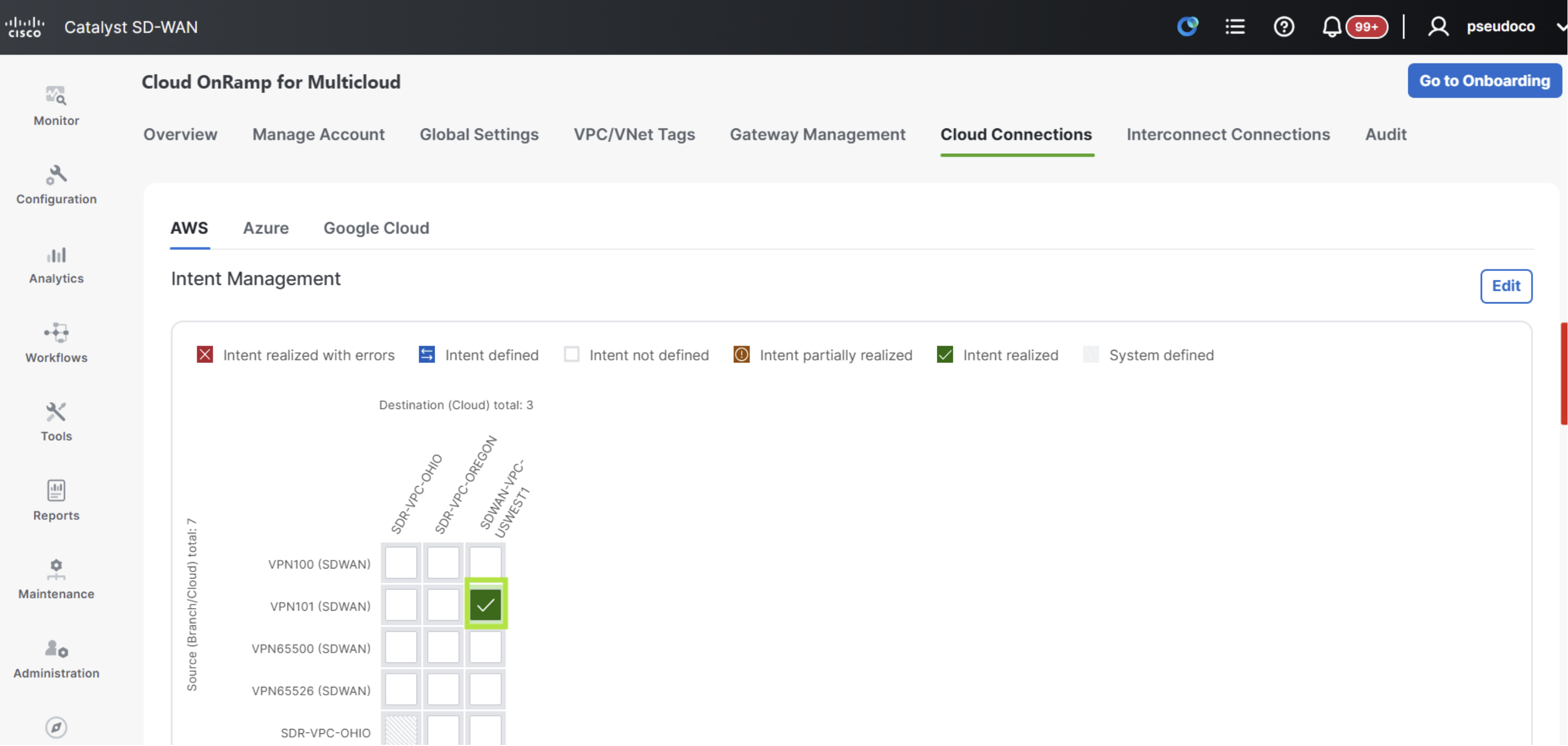Screen dimensions: 1568x746
Task: Select VPN65500 to SDR-VPC-OHIO cell
Action: (x=401, y=647)
